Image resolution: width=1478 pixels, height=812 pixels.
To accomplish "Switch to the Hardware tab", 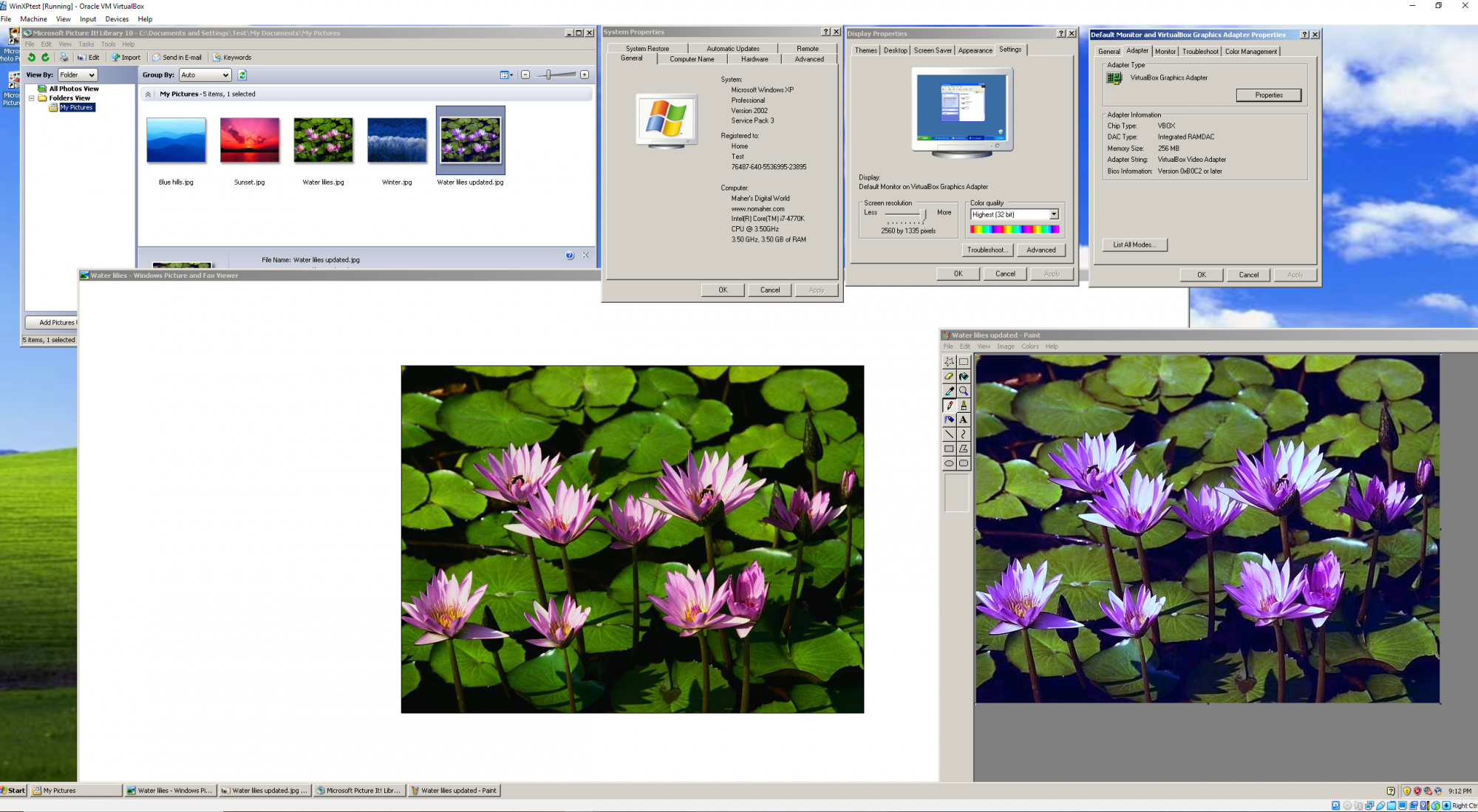I will click(755, 59).
